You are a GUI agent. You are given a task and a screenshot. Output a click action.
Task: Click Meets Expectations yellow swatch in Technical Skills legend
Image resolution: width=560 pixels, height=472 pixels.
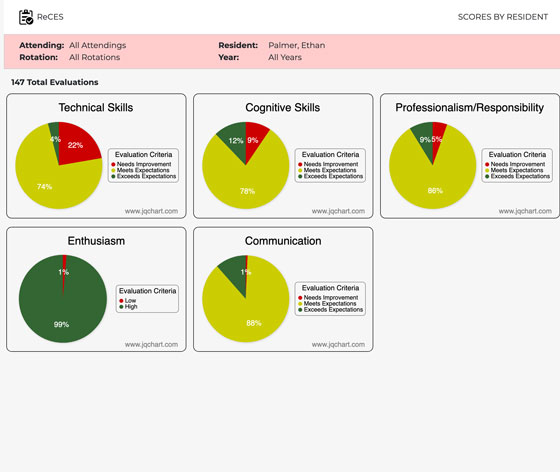click(113, 170)
